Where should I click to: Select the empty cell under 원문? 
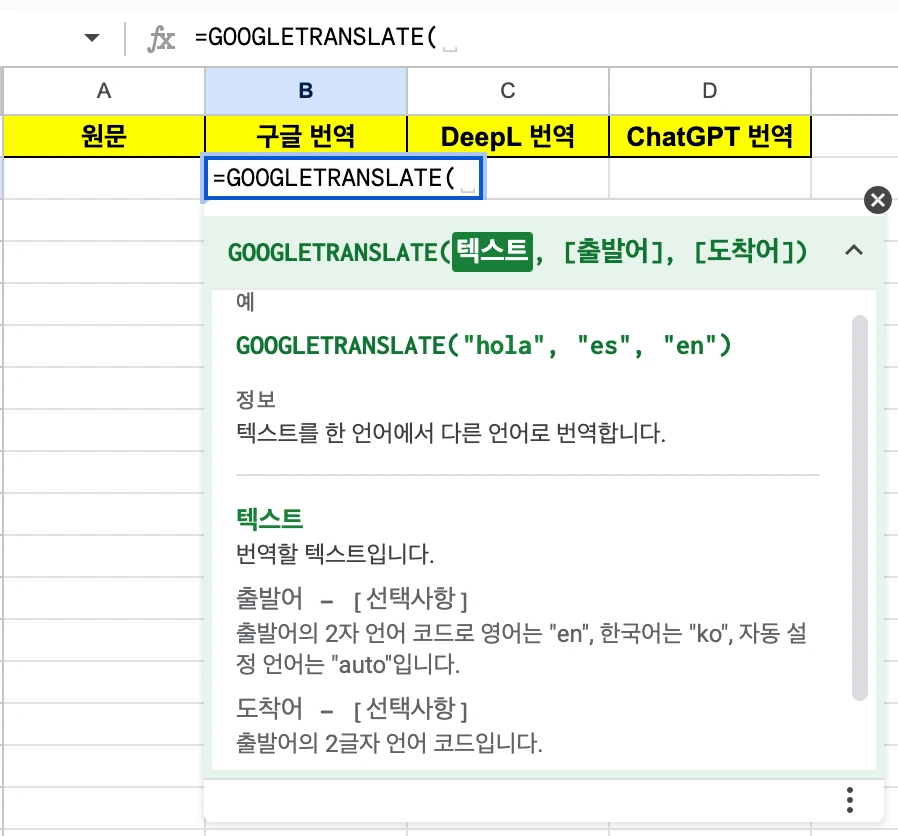point(104,178)
